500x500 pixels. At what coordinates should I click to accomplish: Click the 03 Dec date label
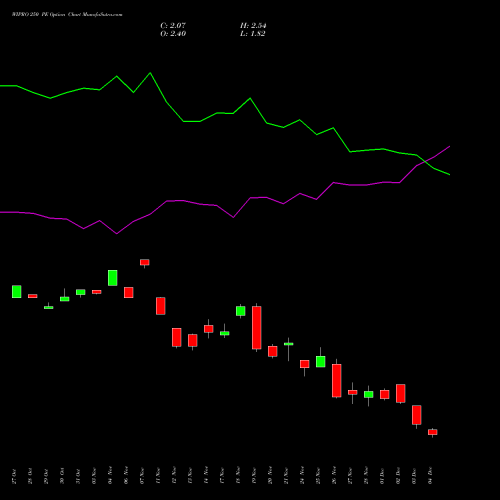[414, 476]
